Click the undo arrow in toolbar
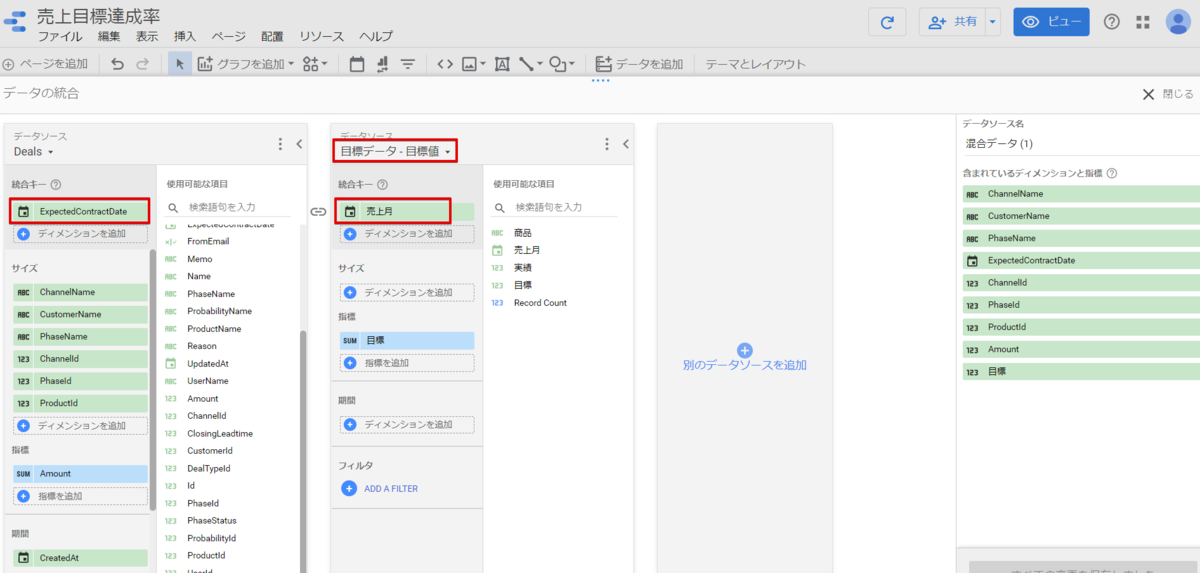 118,64
